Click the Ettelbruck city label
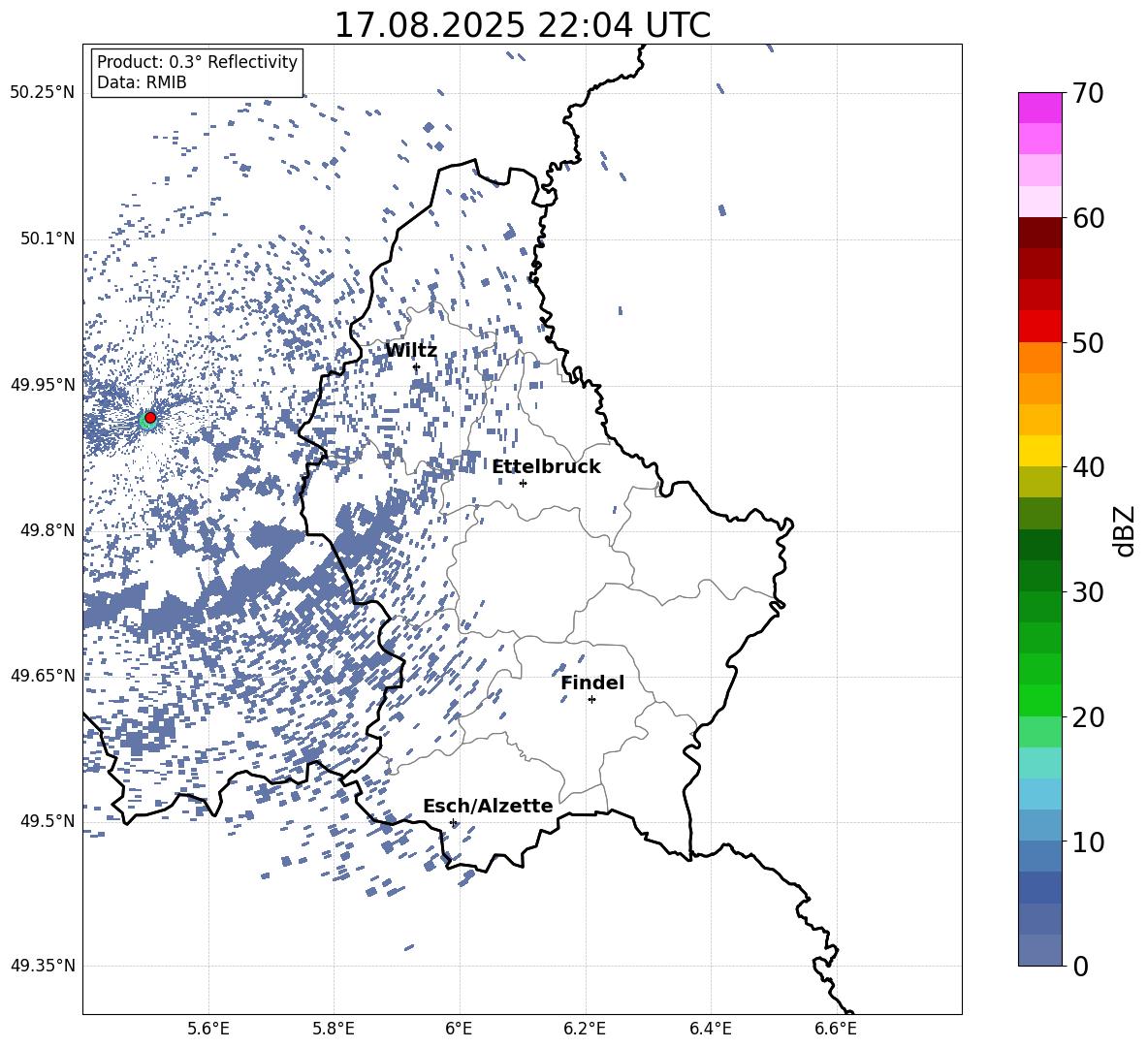 pyautogui.click(x=546, y=467)
